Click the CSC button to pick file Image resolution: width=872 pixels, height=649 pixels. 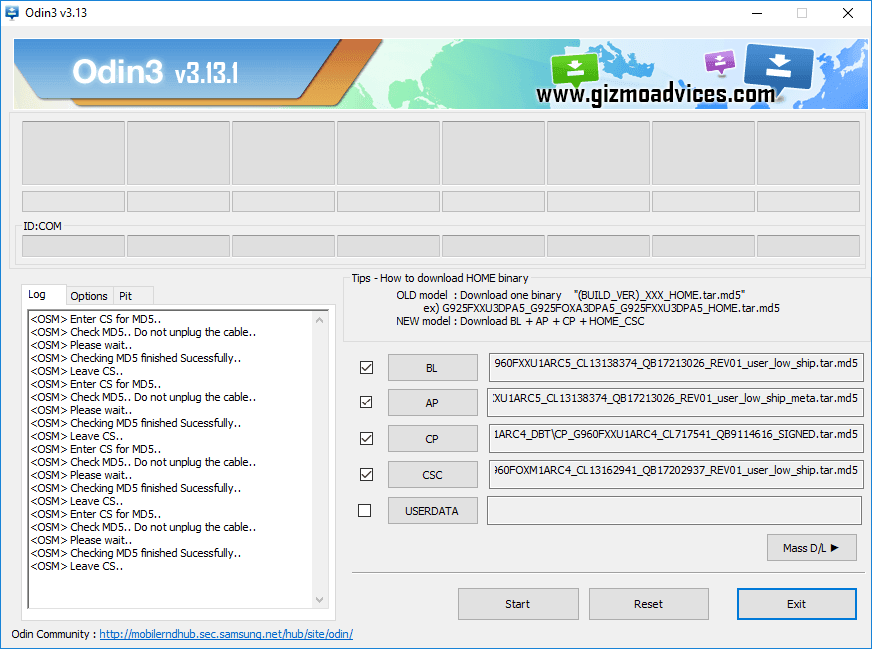tap(432, 475)
